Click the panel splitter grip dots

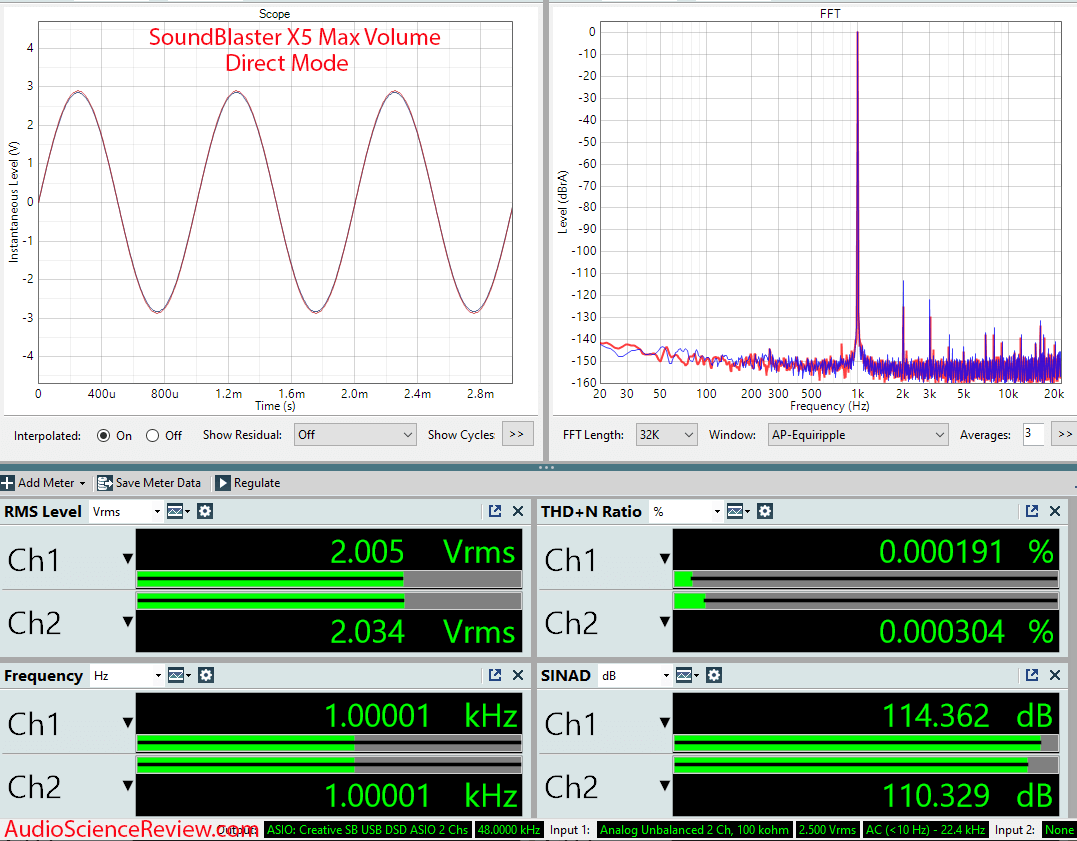point(546,467)
